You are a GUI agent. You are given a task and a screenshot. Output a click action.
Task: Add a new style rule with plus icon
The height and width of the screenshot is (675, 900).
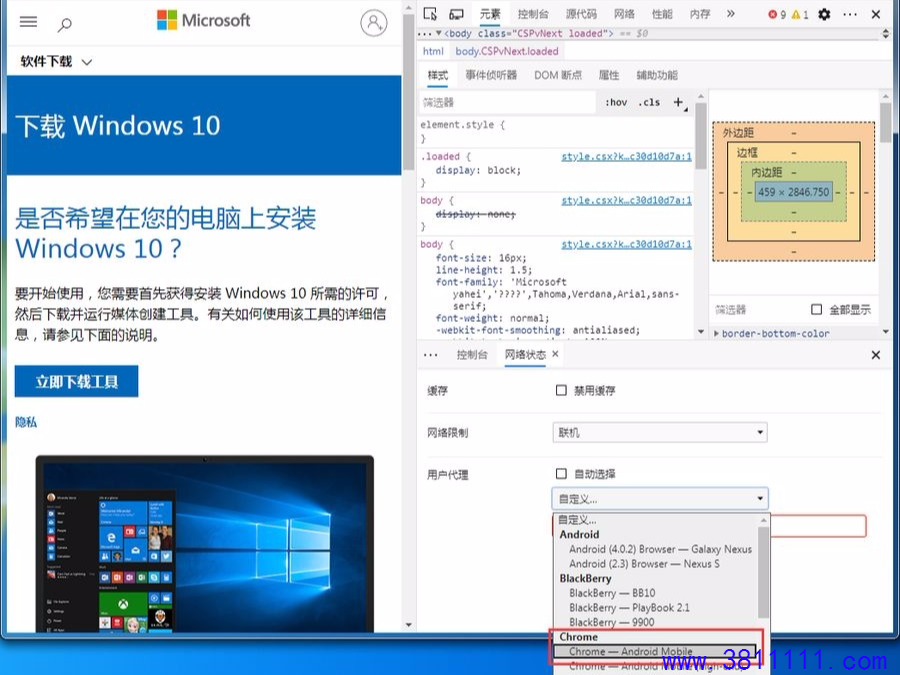pyautogui.click(x=678, y=102)
